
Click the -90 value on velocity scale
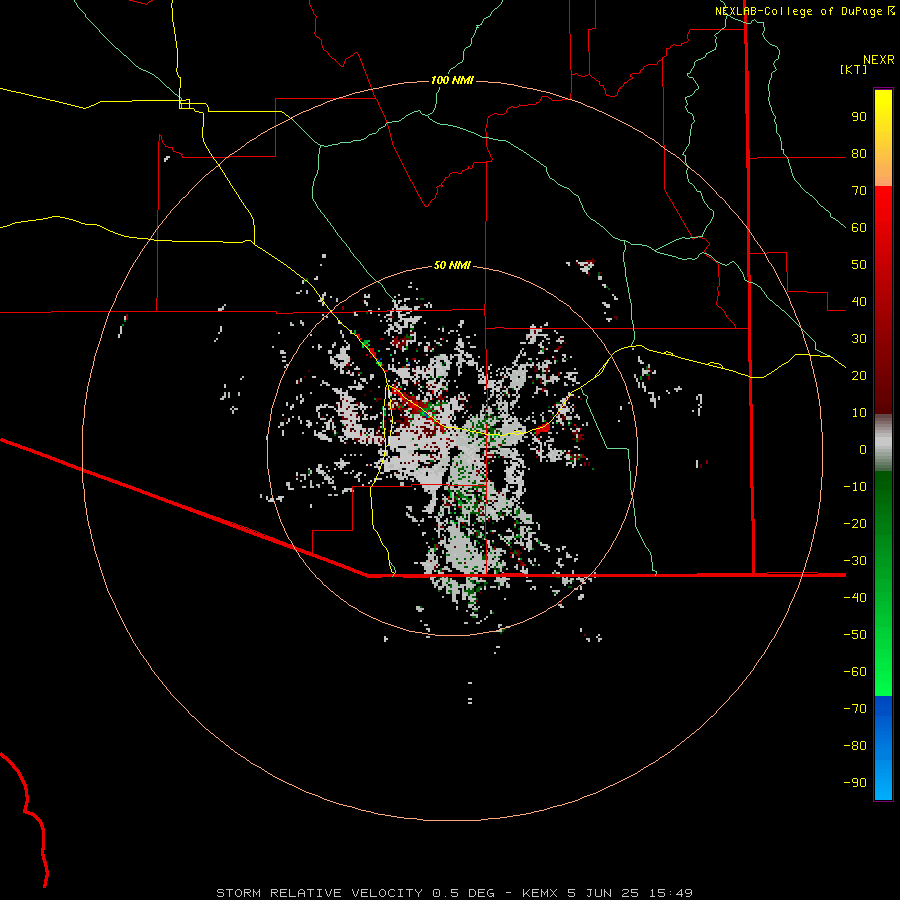tap(855, 783)
